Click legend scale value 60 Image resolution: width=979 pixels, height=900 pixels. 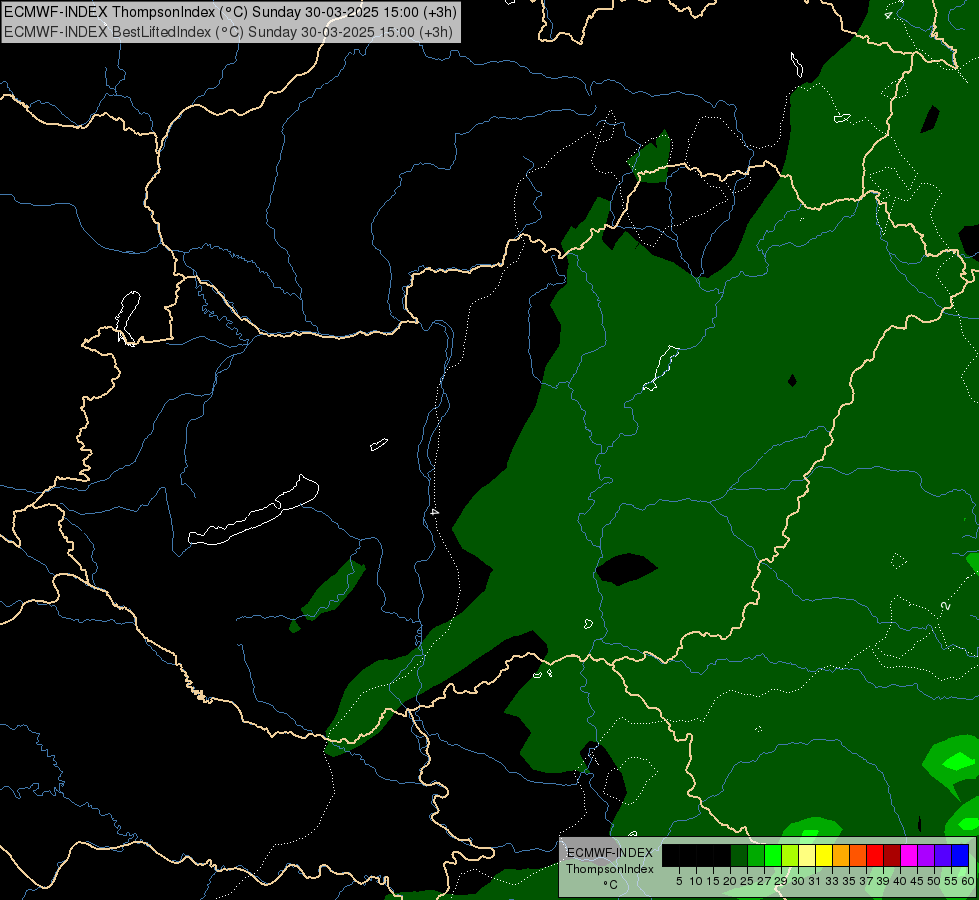click(x=967, y=881)
